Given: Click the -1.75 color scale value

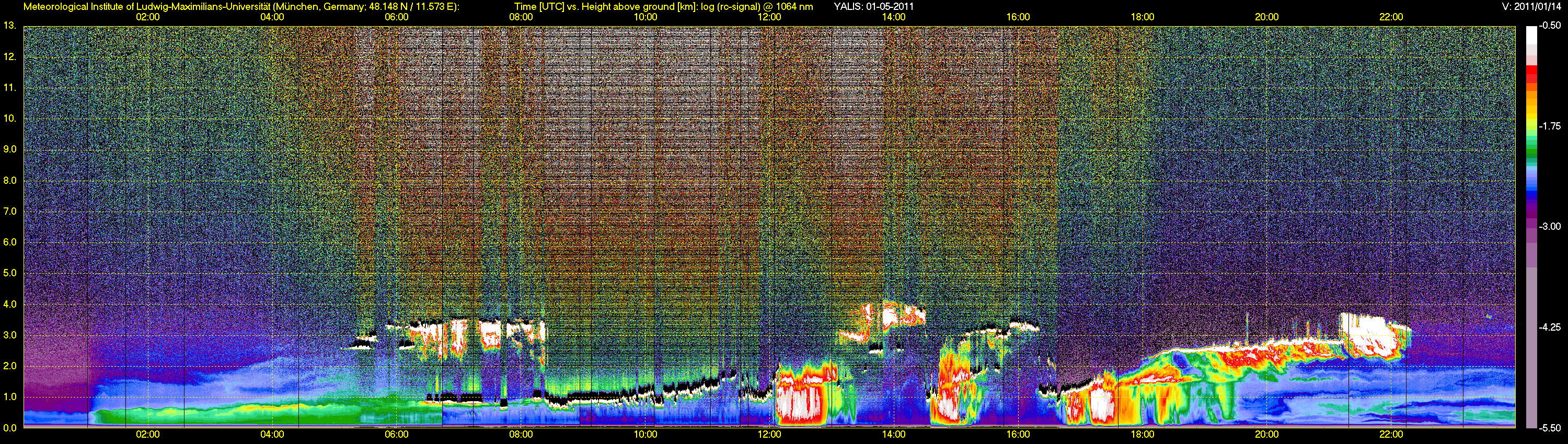Looking at the screenshot, I should pos(1550,126).
